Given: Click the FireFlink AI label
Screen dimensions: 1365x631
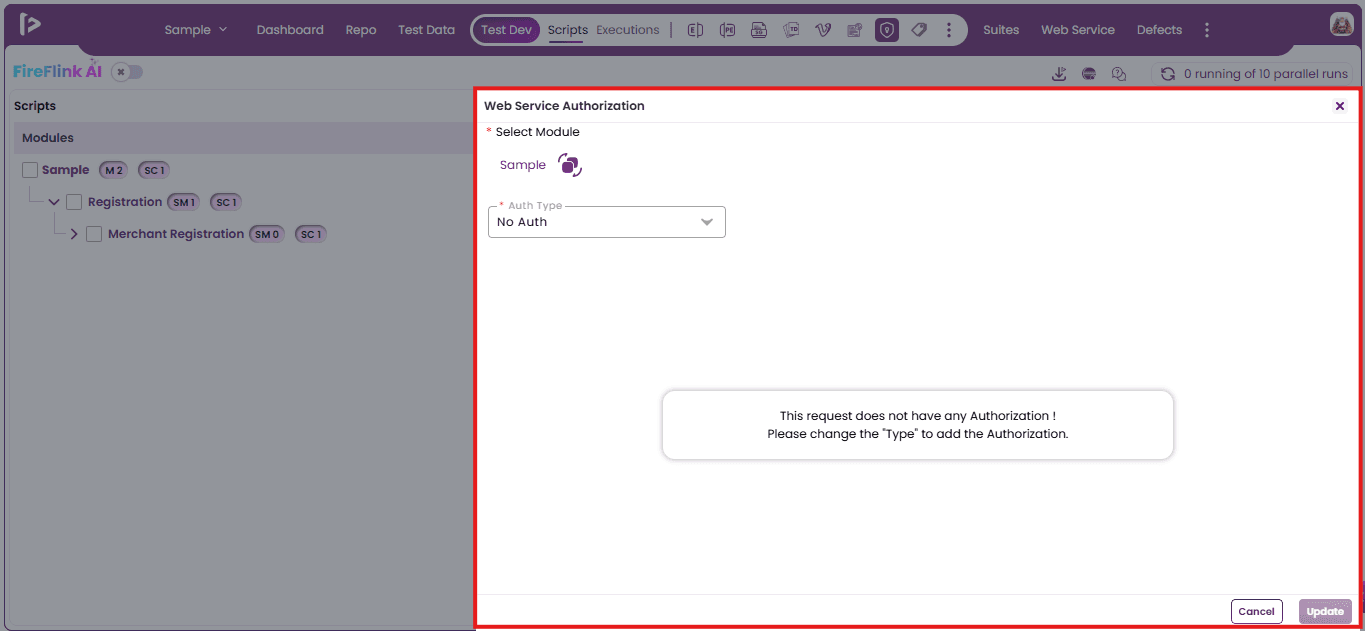Looking at the screenshot, I should (57, 72).
